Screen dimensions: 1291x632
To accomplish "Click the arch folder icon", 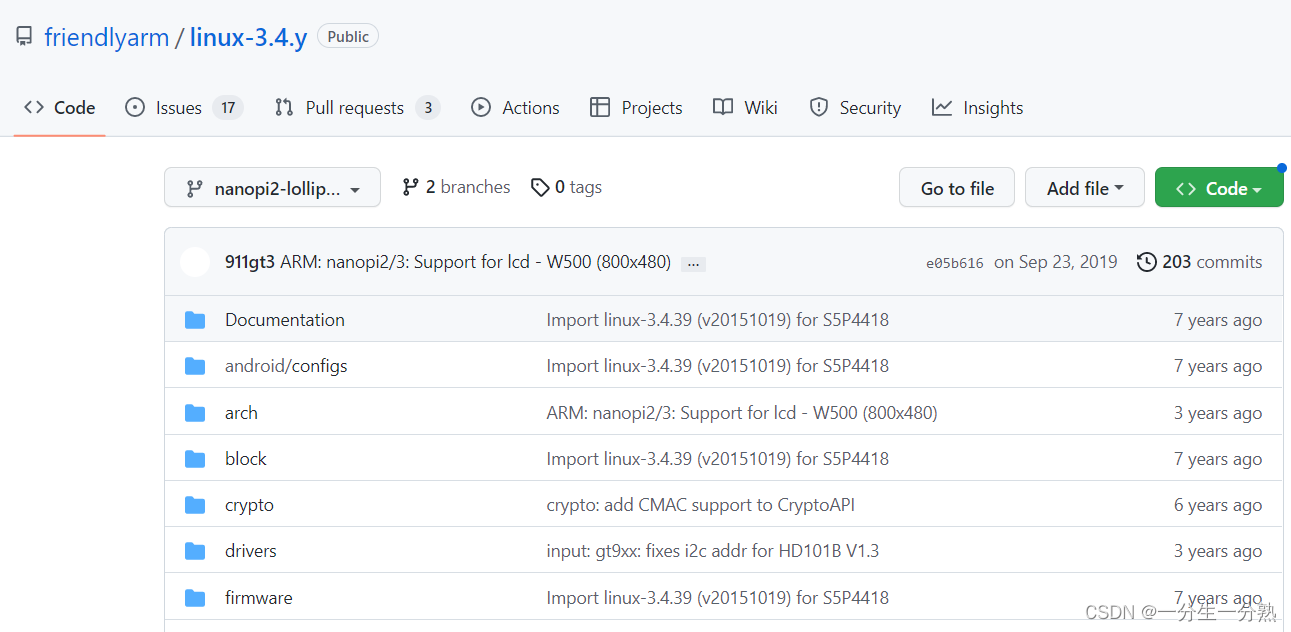I will coord(195,413).
